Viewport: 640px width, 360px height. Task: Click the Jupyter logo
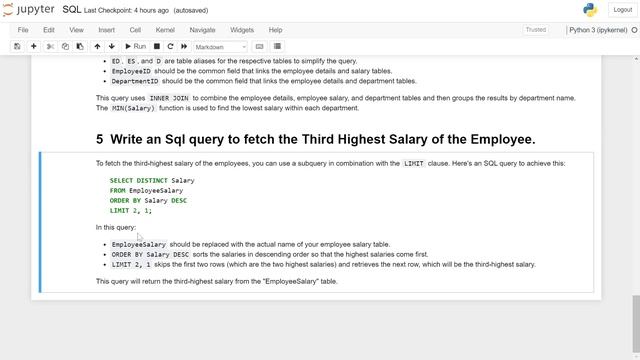pyautogui.click(x=29, y=10)
